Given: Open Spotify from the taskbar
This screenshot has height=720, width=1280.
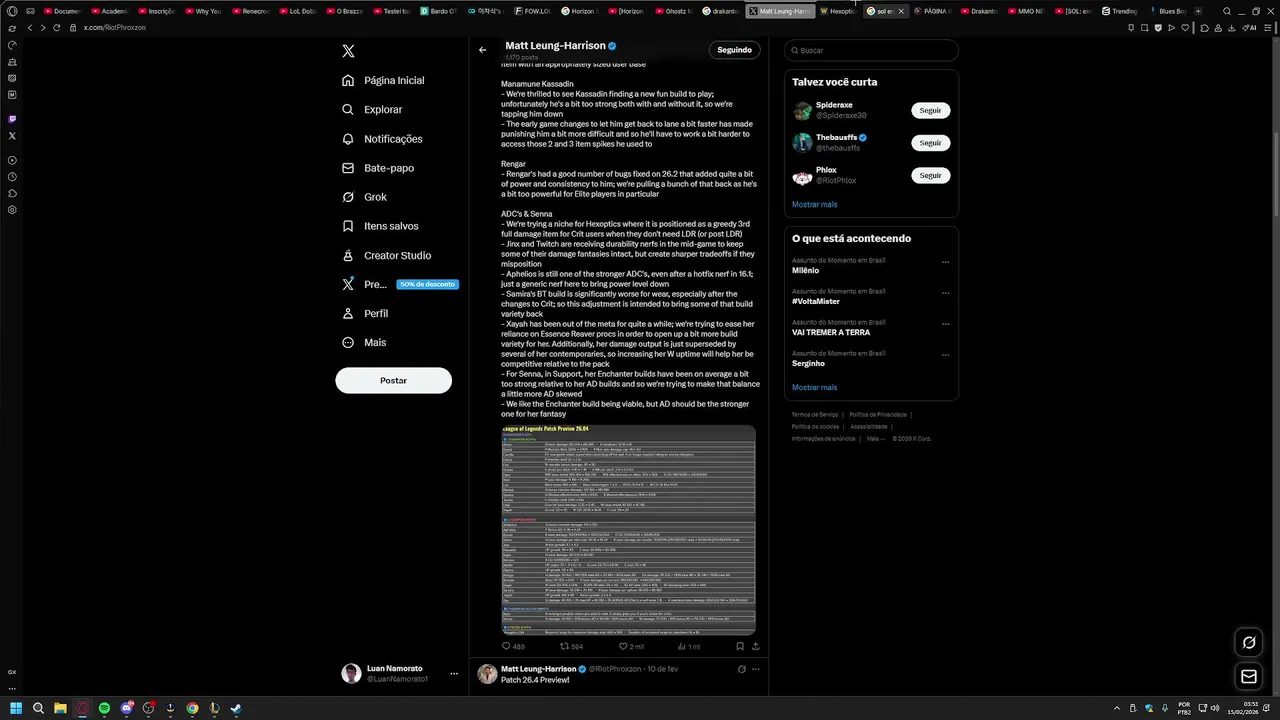Looking at the screenshot, I should click(x=104, y=708).
